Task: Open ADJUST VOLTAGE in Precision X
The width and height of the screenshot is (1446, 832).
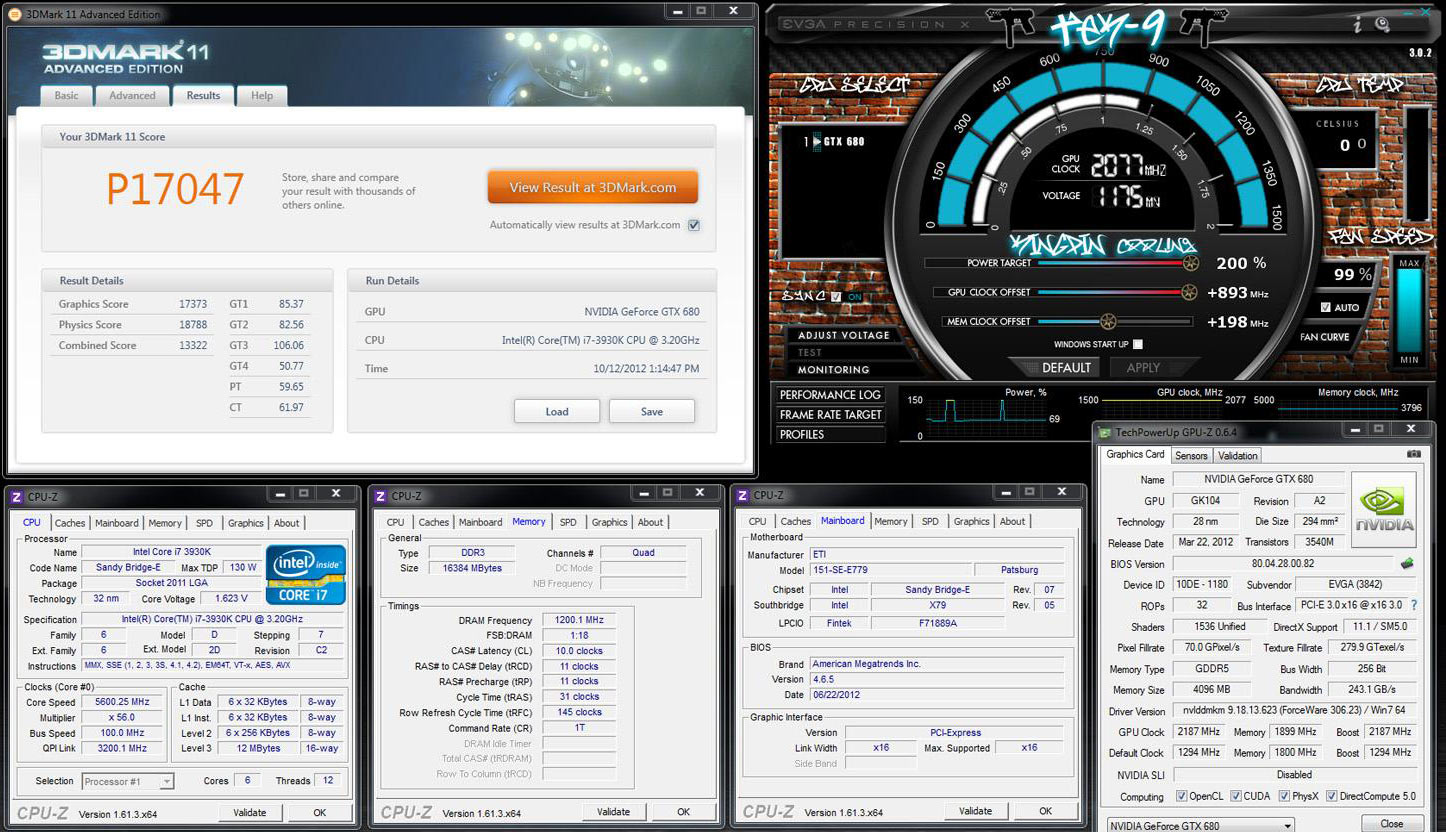Action: (844, 335)
